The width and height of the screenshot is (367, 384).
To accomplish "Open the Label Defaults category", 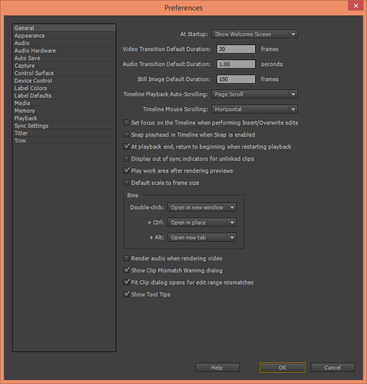I will coord(64,96).
